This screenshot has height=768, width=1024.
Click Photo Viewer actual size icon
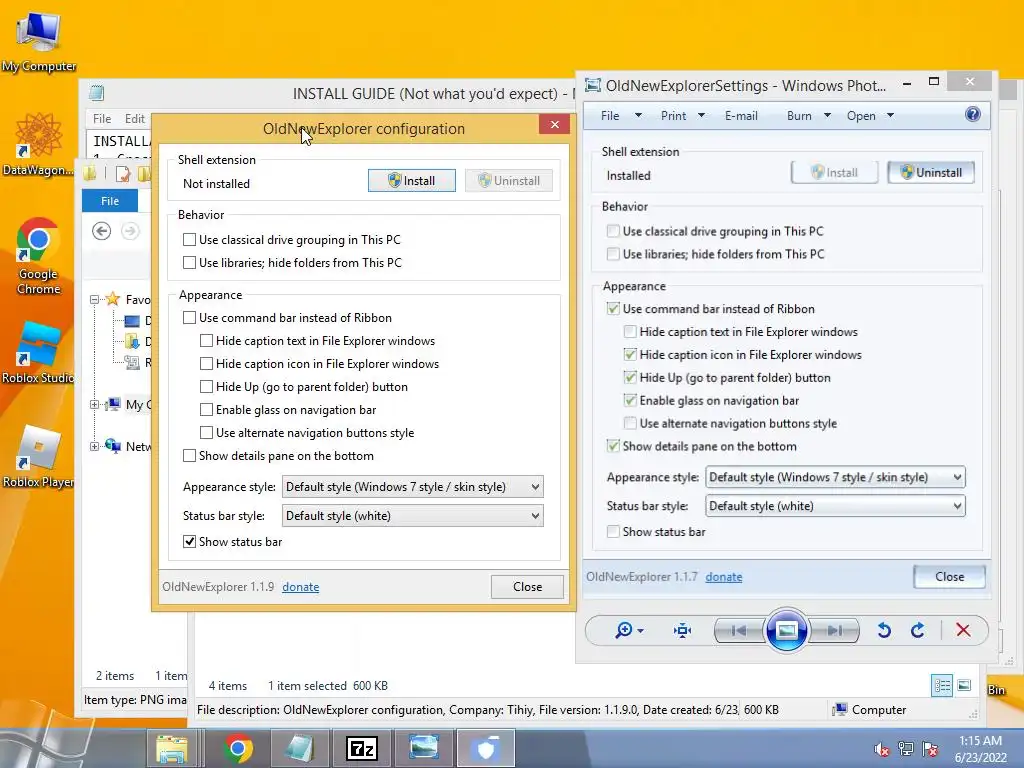coord(682,630)
